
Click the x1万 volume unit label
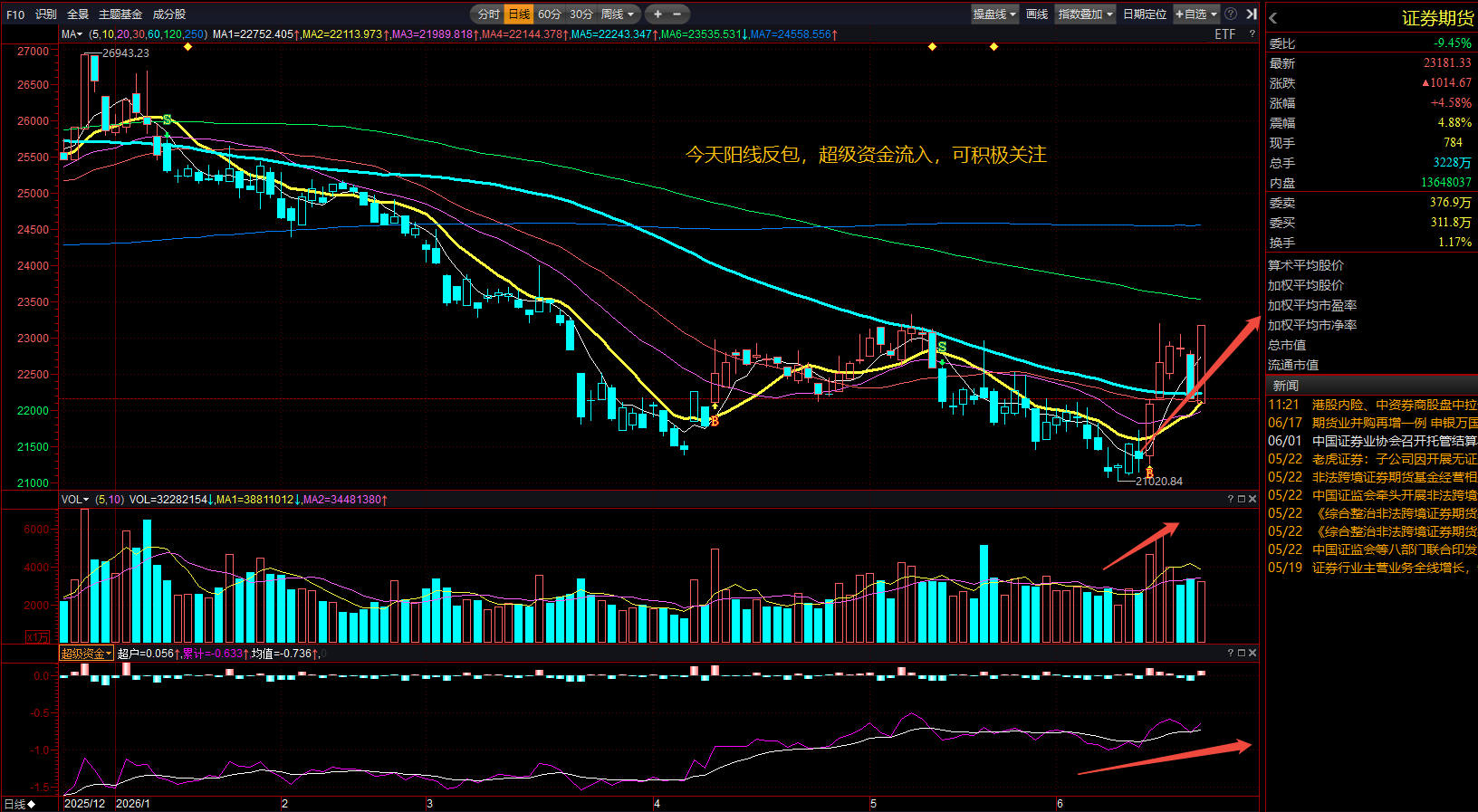tap(37, 637)
